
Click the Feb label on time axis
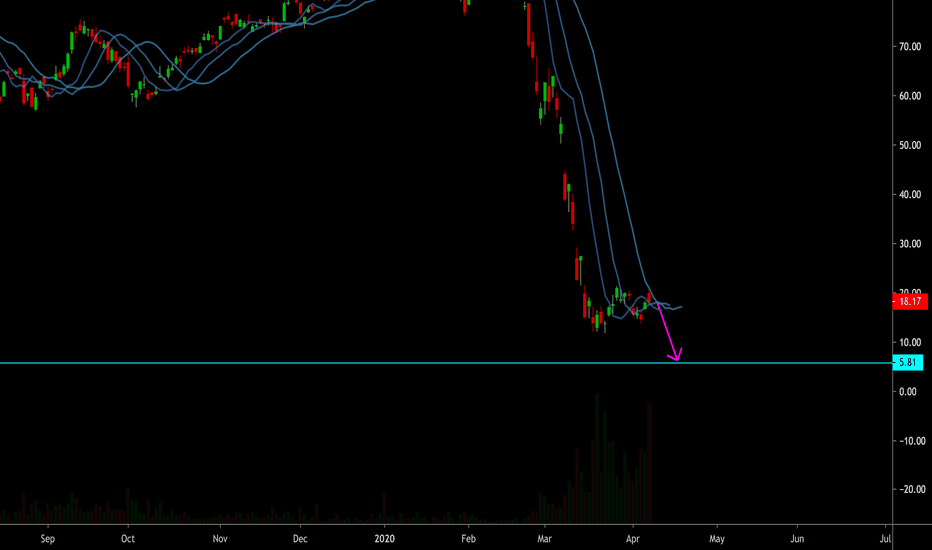click(468, 539)
